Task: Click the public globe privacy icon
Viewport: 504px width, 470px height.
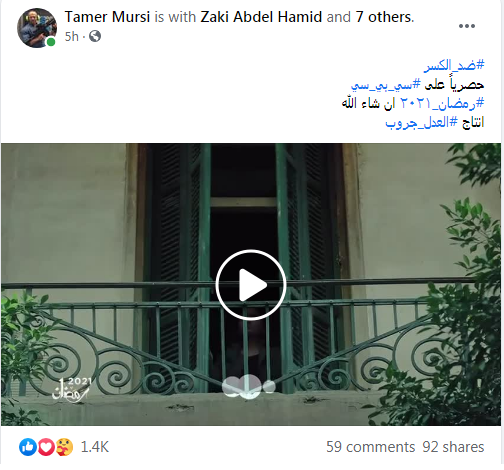Action: [x=95, y=36]
